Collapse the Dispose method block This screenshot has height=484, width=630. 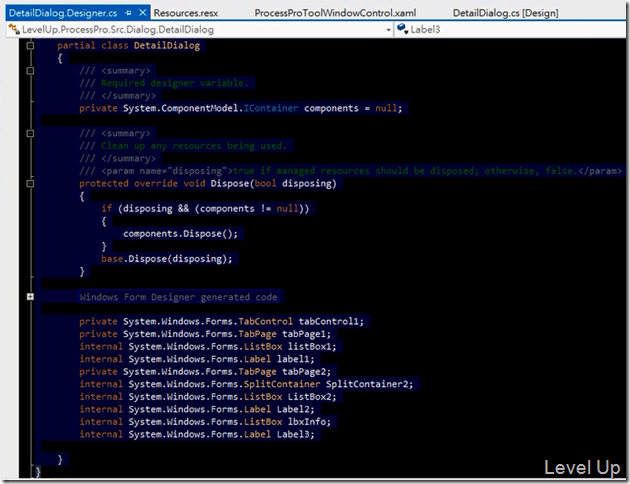point(30,184)
